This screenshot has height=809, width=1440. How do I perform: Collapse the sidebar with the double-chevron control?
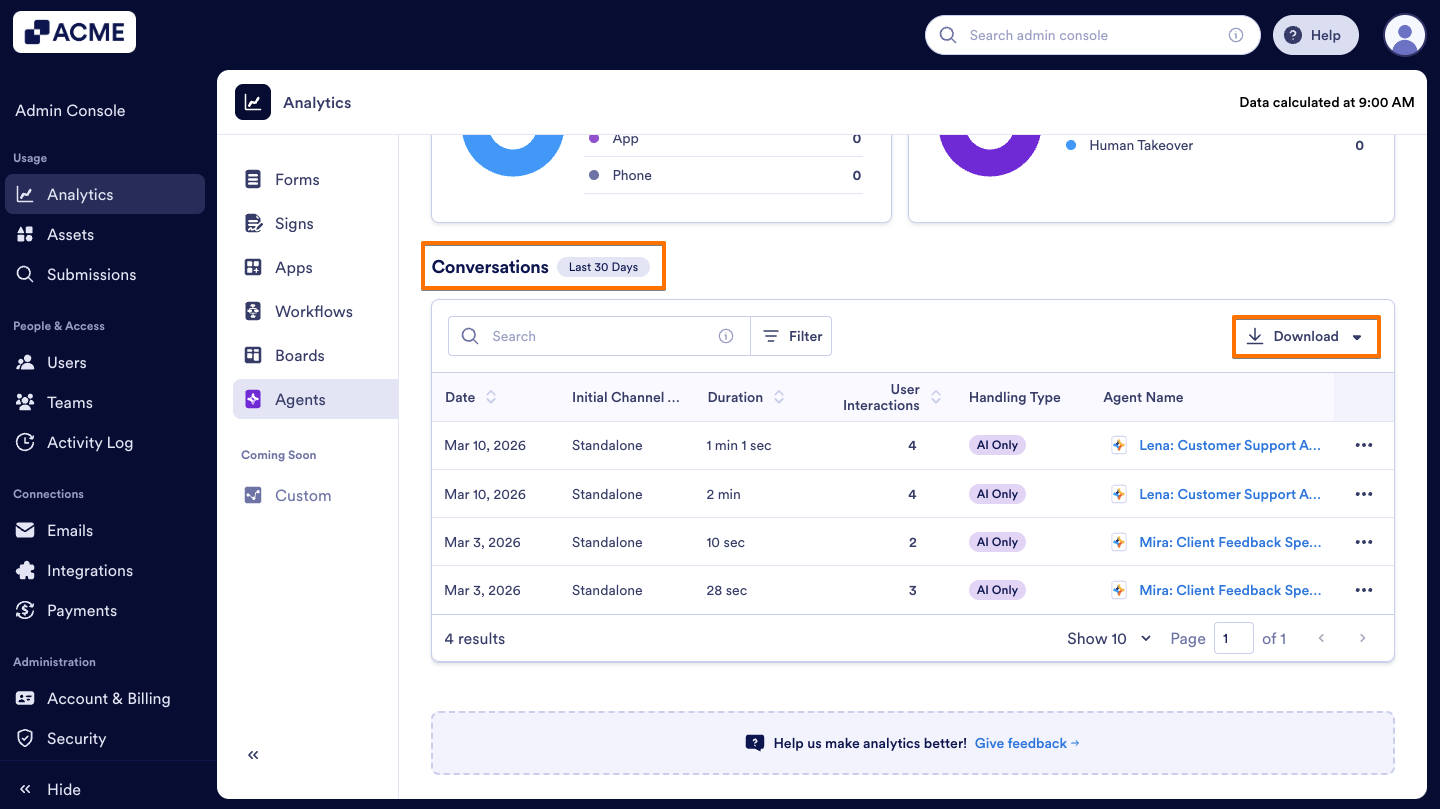tap(252, 754)
